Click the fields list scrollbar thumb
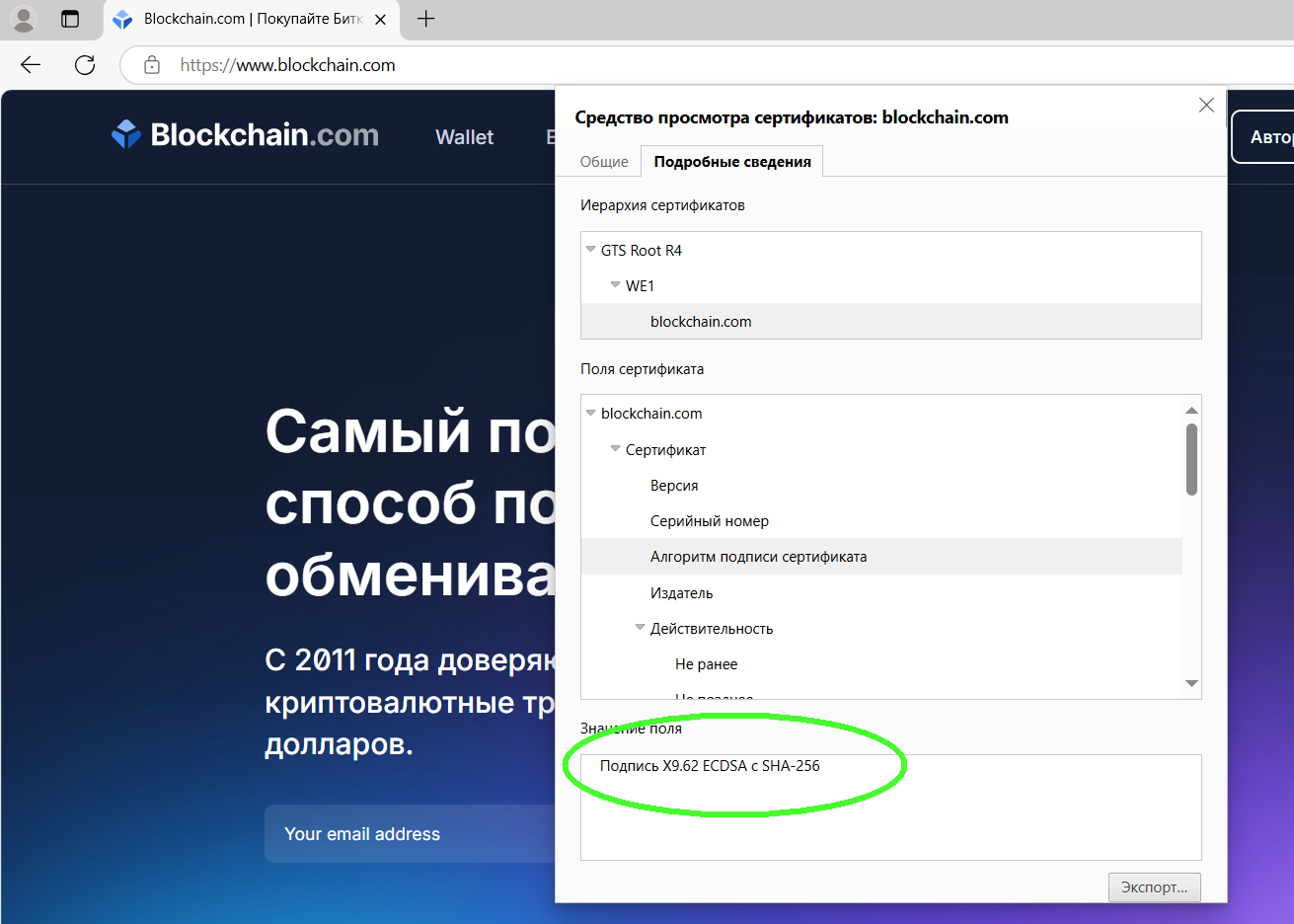The height and width of the screenshot is (924, 1294). 1191,459
